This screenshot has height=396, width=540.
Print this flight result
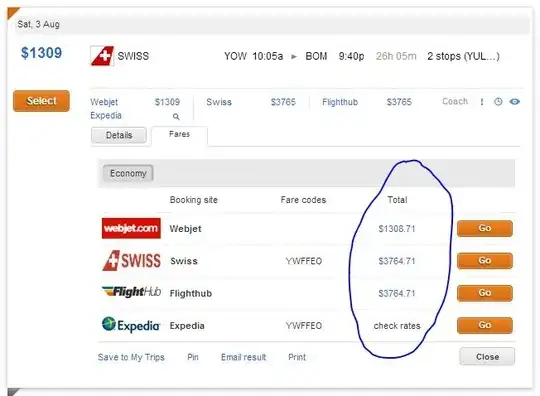(x=297, y=357)
